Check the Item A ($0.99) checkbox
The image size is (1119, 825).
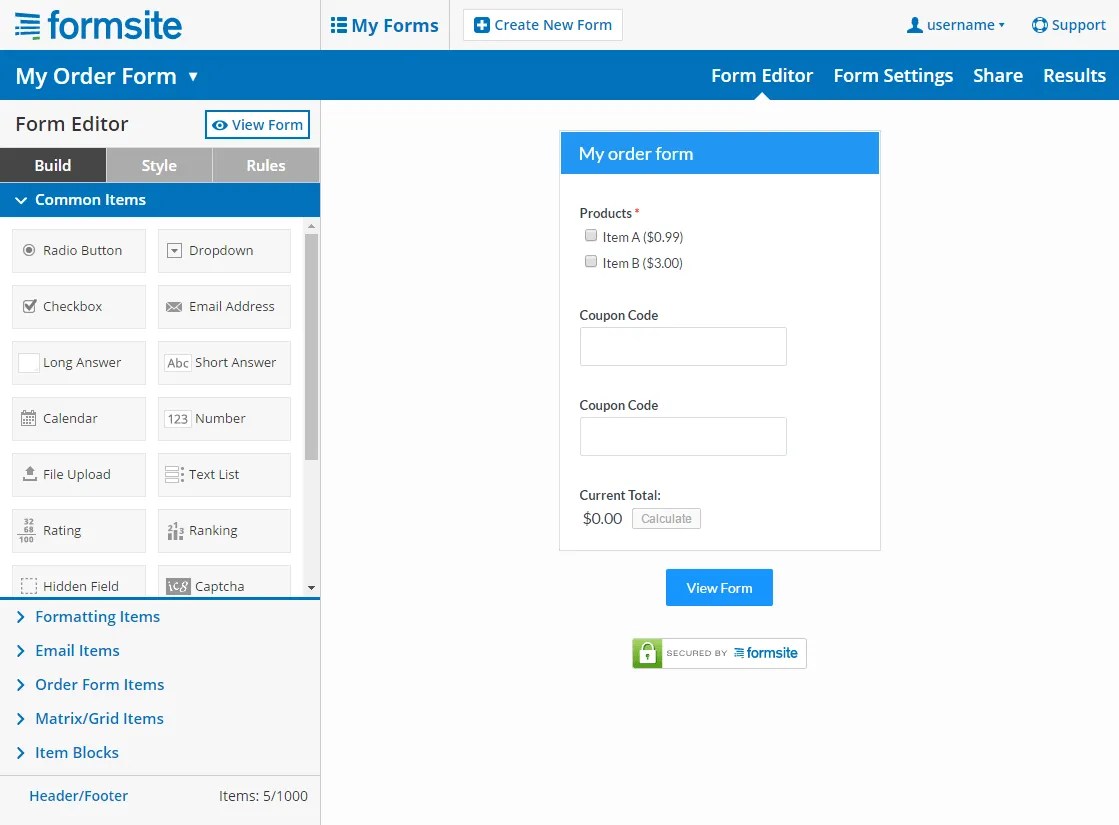tap(591, 235)
